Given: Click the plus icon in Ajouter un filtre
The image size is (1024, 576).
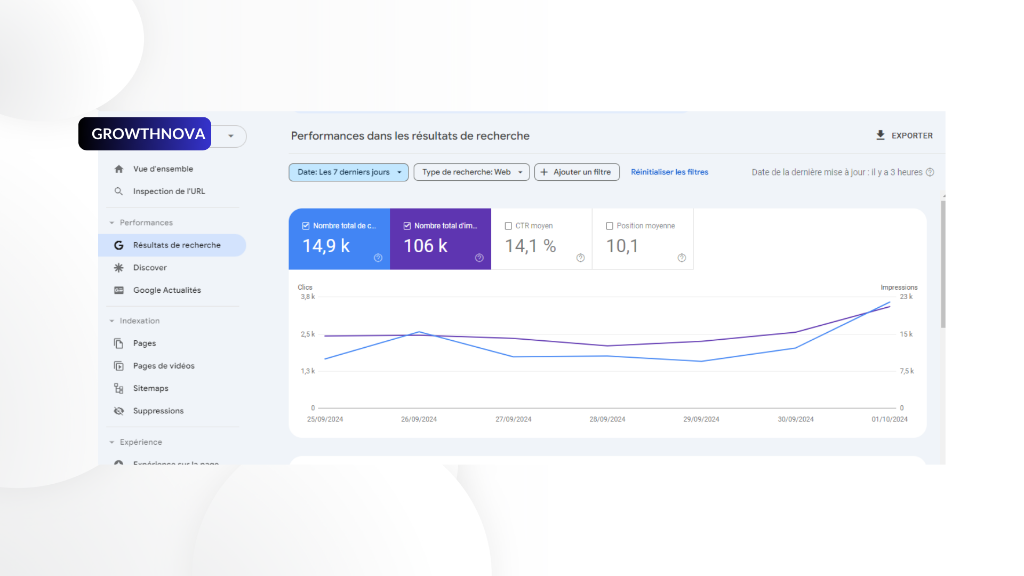Looking at the screenshot, I should (544, 172).
